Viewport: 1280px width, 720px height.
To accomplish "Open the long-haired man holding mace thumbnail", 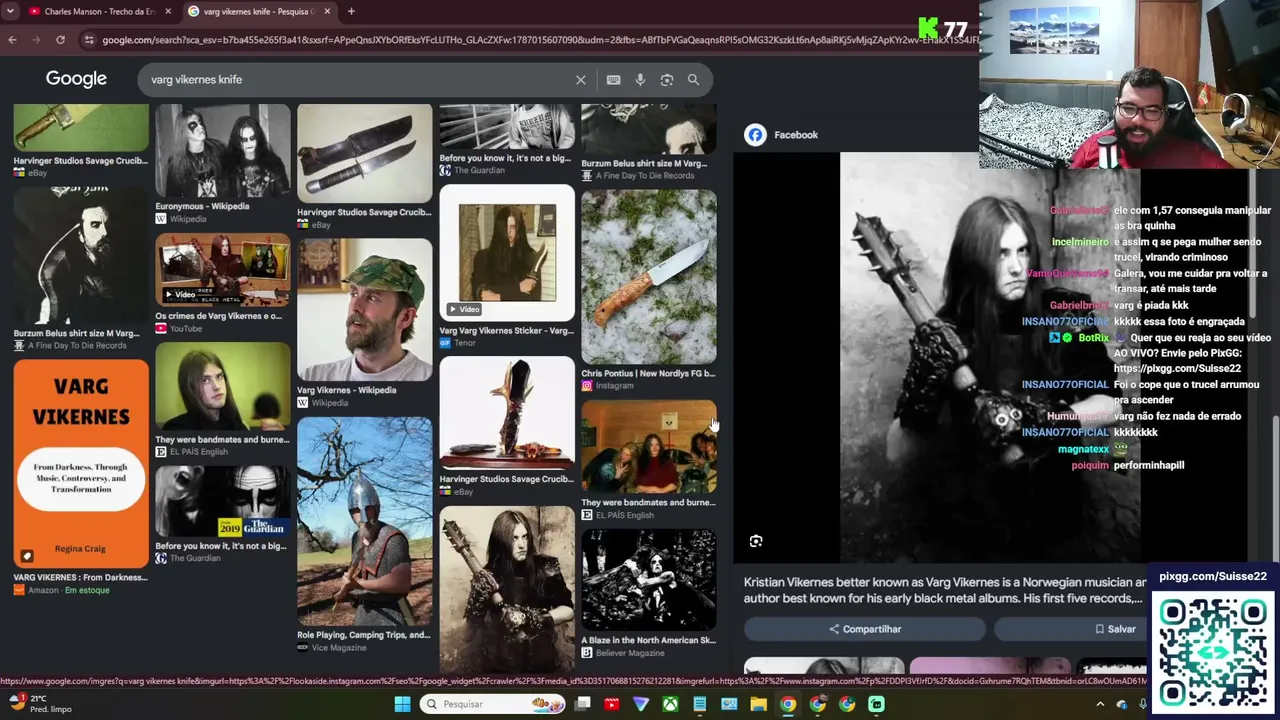I will (507, 588).
